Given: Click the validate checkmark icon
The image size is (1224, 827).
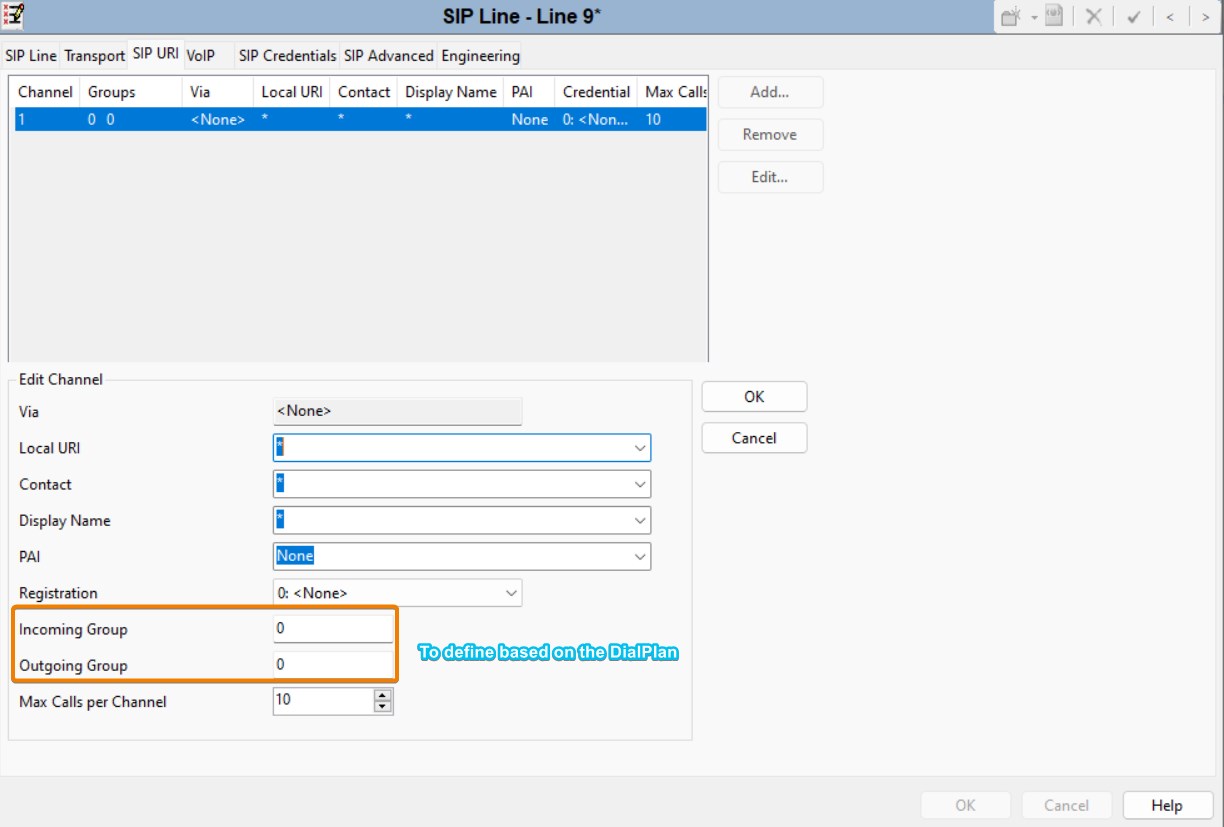Looking at the screenshot, I should pyautogui.click(x=1133, y=17).
